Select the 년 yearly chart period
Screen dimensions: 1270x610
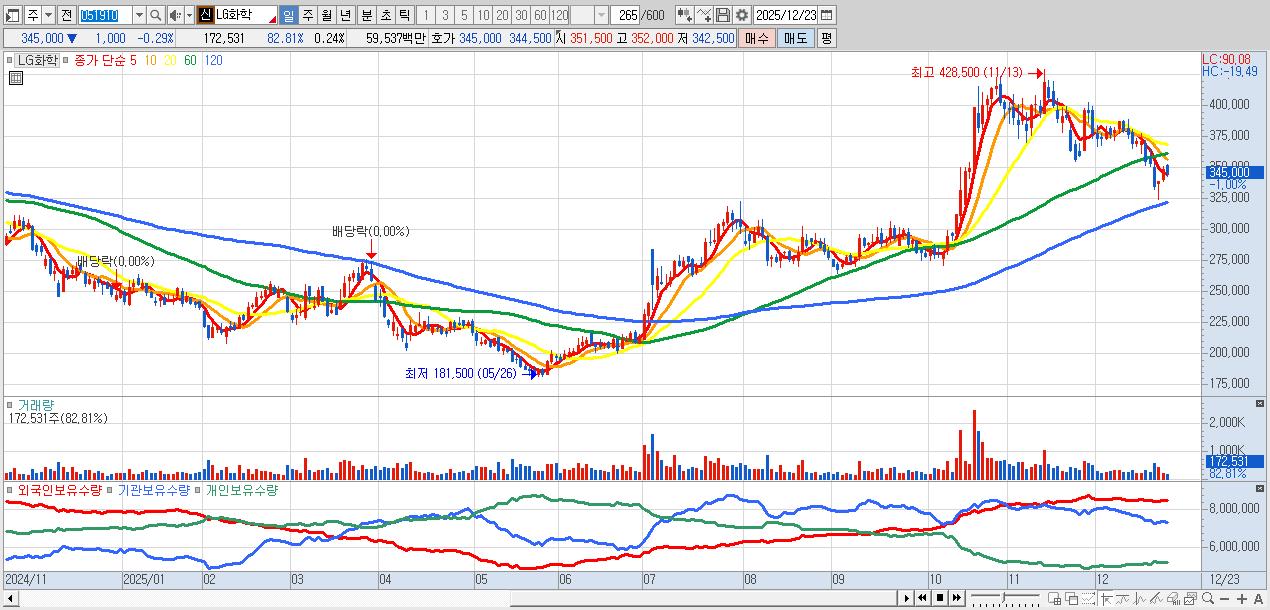(x=345, y=15)
